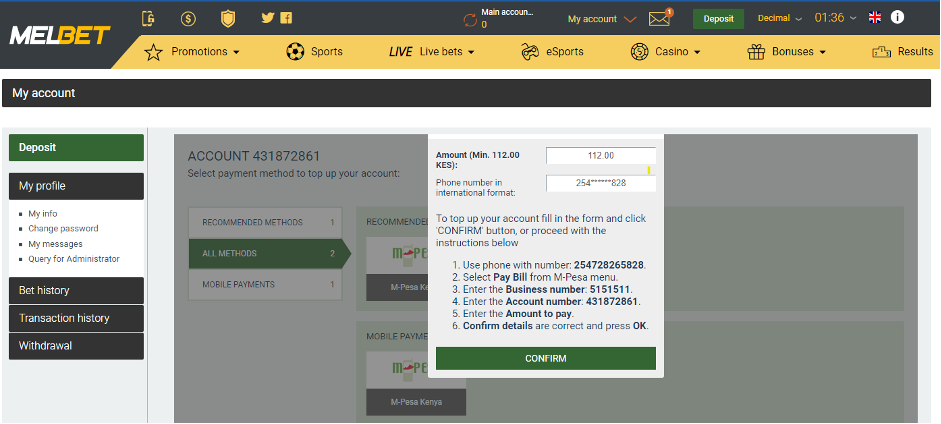Select the Mobile Payments tab

pos(265,285)
